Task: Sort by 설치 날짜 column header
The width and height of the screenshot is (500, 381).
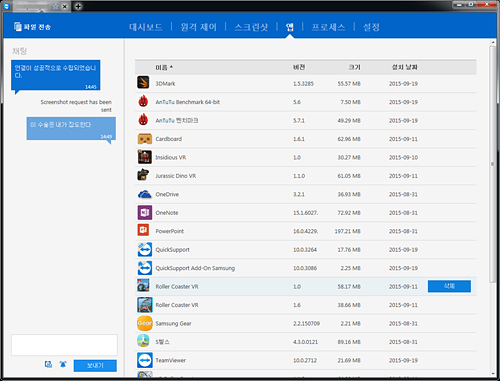Action: (404, 67)
